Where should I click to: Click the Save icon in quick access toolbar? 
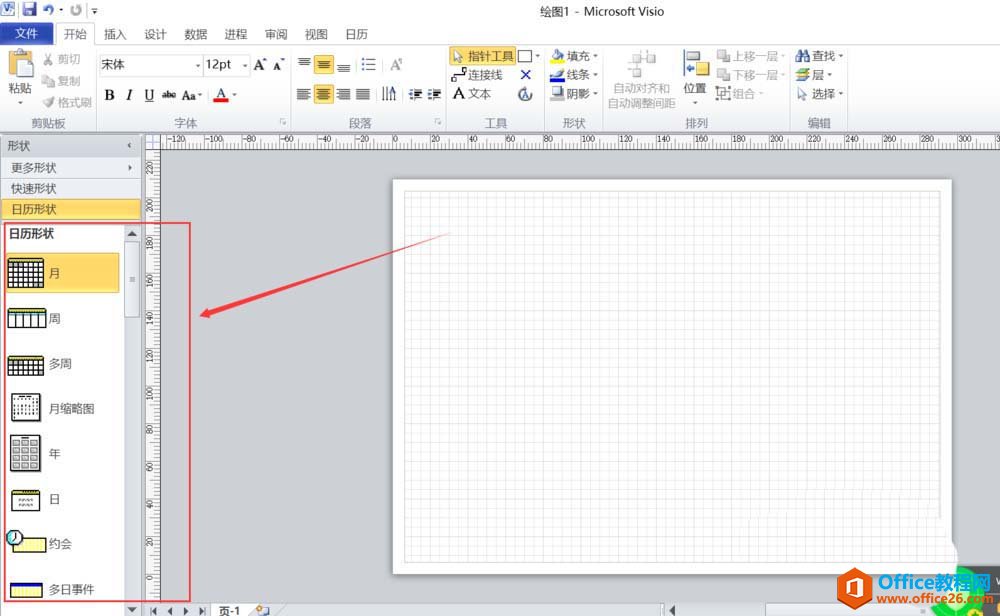coord(29,10)
